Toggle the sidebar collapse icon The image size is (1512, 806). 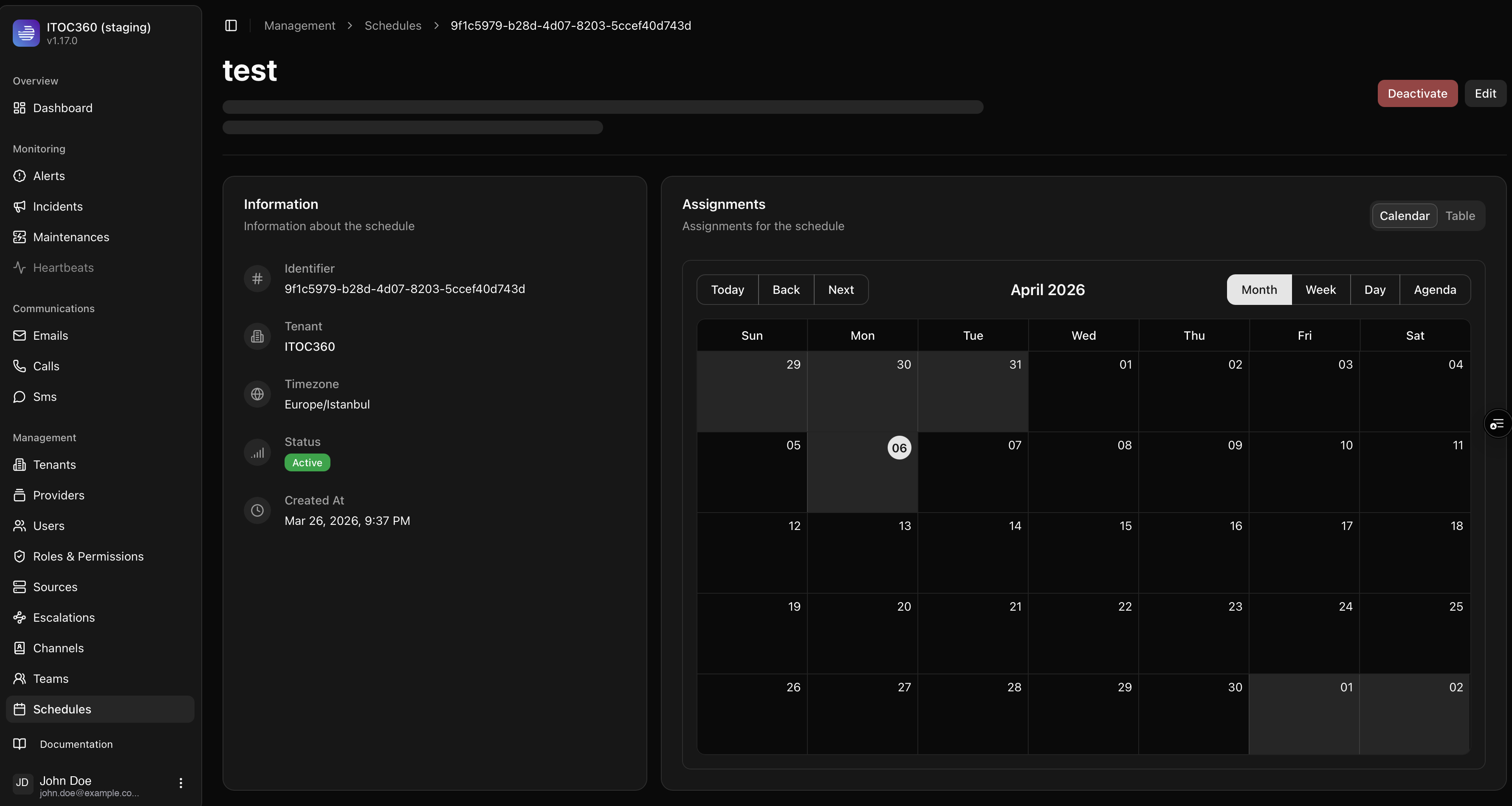(231, 25)
